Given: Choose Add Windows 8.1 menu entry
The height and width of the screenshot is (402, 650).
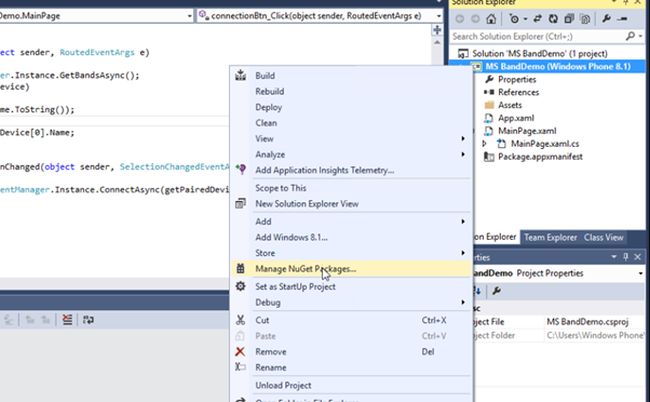Looking at the screenshot, I should pyautogui.click(x=352, y=237).
